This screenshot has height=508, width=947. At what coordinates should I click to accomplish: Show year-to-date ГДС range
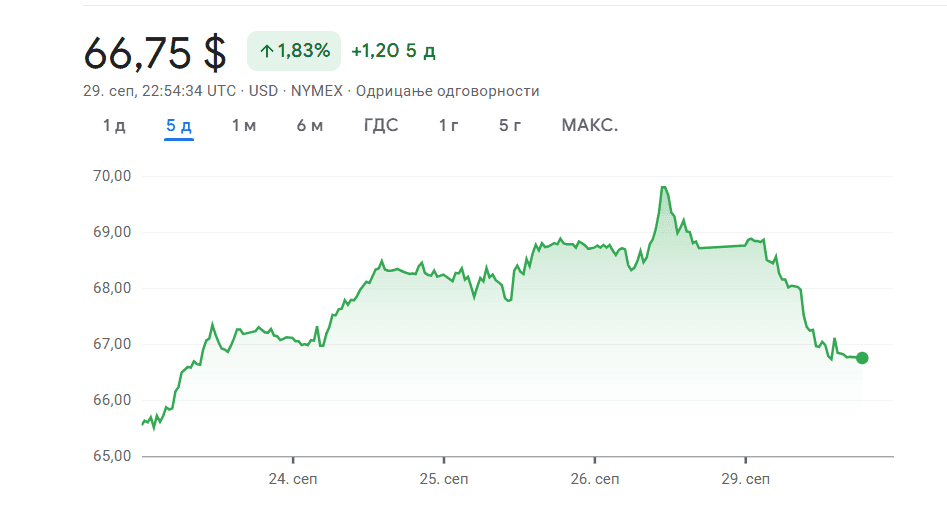381,126
